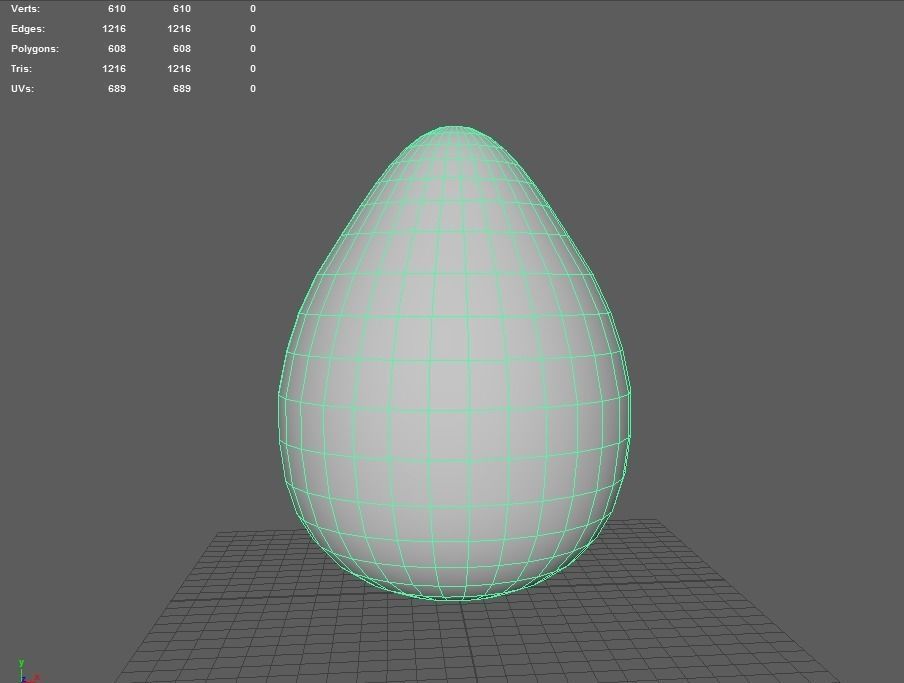Click the Edges label in the poly count display
The image size is (904, 683).
tap(28, 29)
